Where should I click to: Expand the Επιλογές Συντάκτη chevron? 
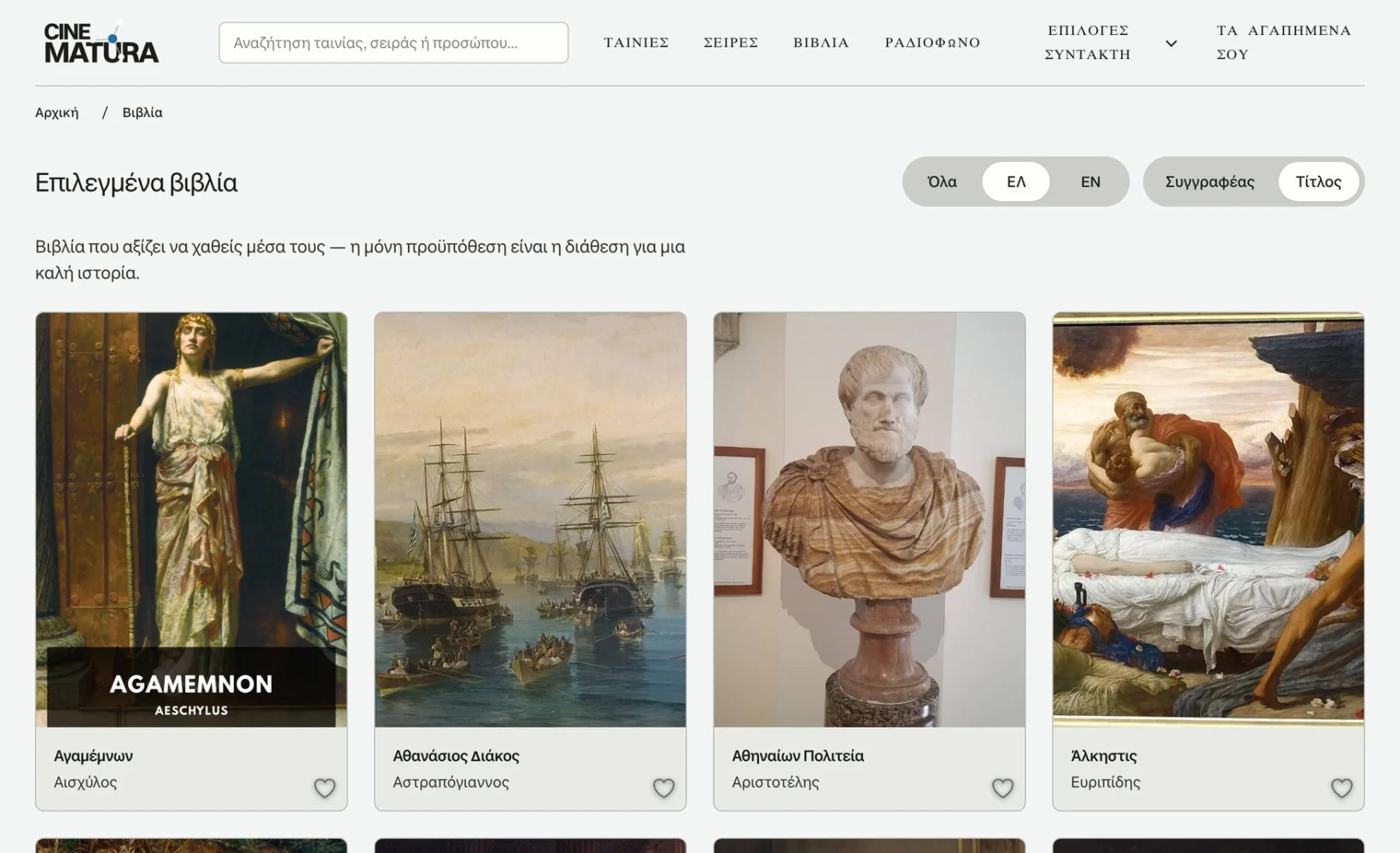(x=1171, y=43)
